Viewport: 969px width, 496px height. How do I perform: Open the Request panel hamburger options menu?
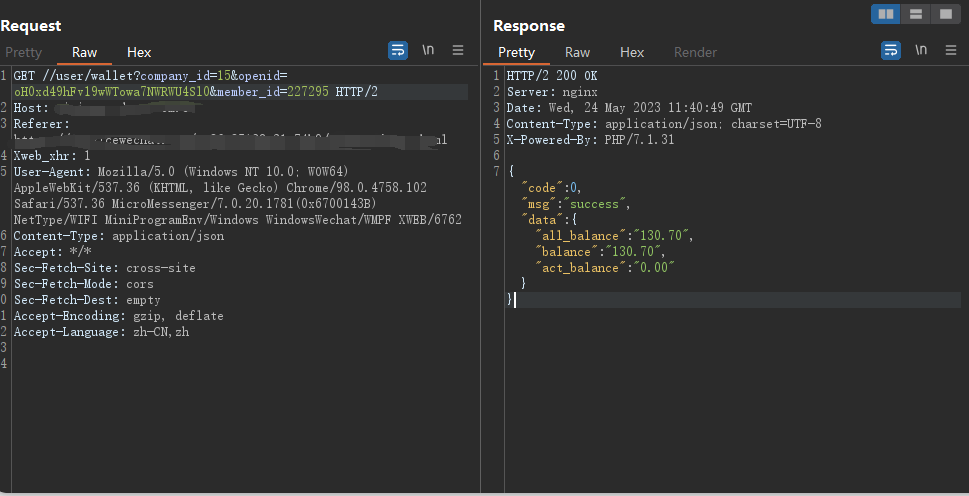(458, 50)
